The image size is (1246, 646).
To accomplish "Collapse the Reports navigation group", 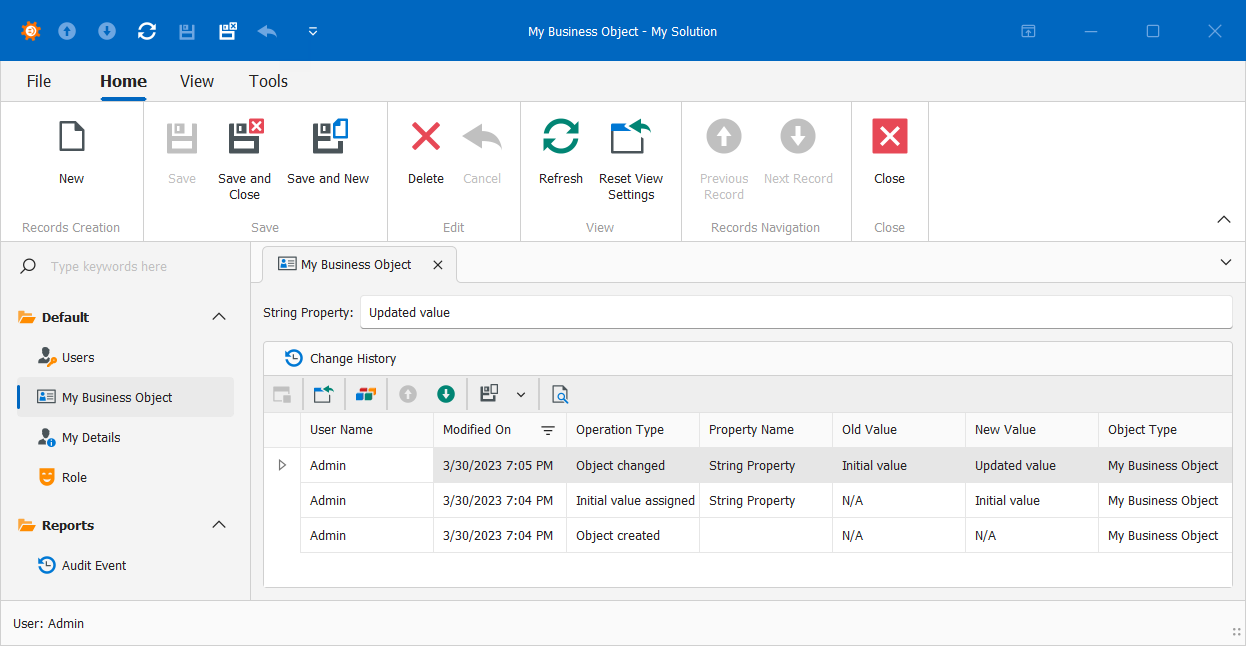I will tap(220, 525).
